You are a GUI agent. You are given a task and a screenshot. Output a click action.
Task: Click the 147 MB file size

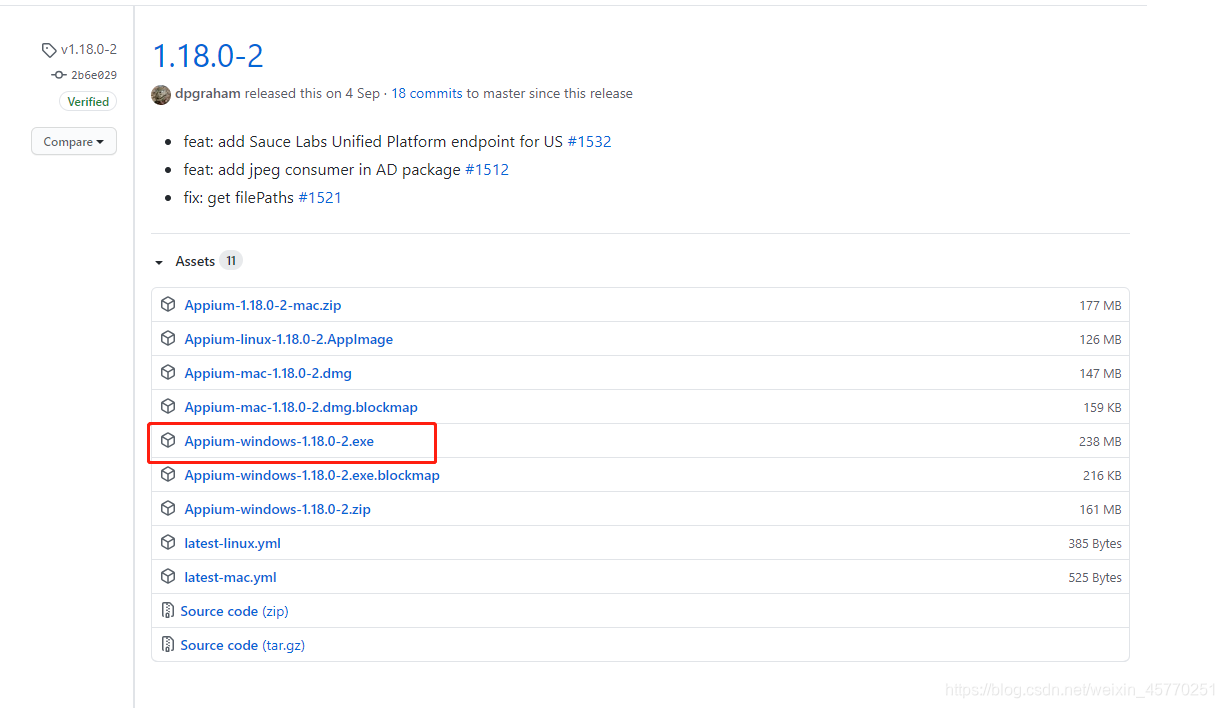[x=1100, y=373]
